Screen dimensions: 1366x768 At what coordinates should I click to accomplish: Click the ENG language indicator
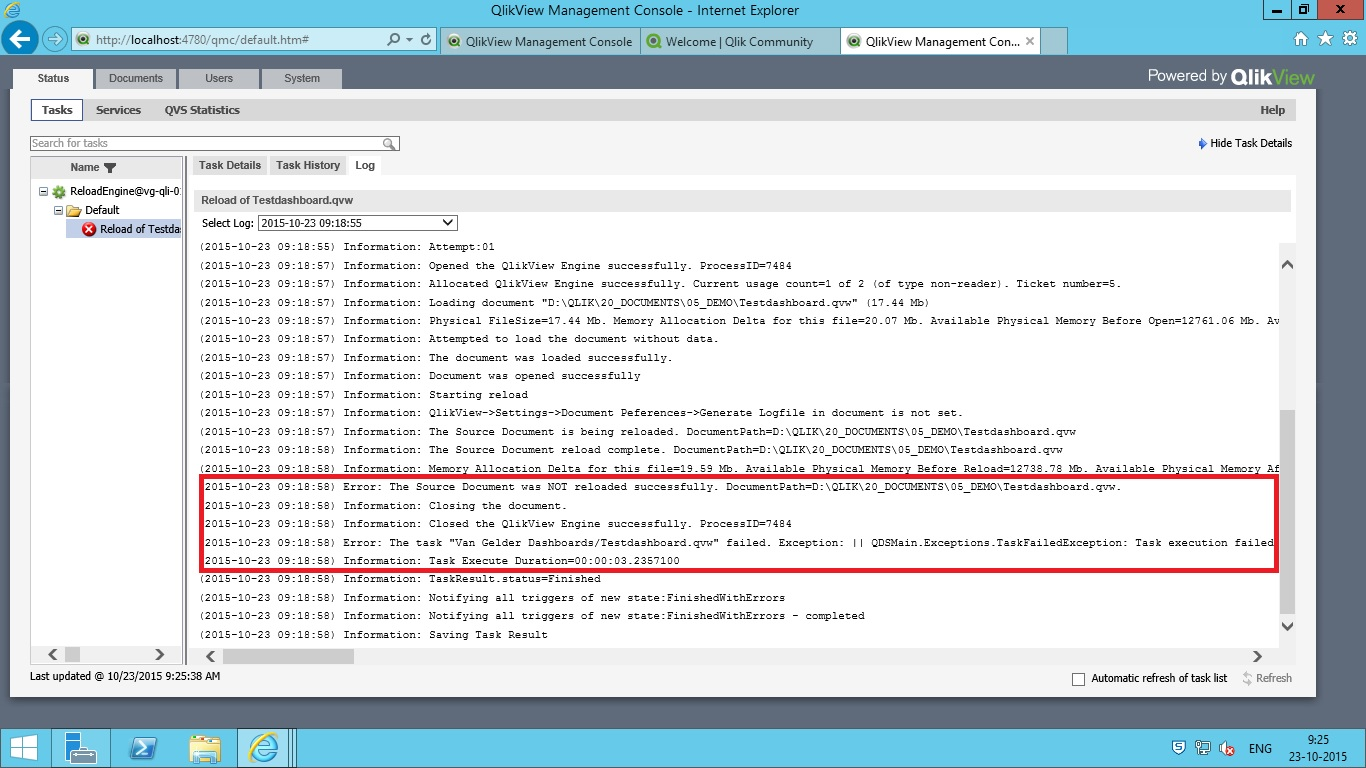pyautogui.click(x=1260, y=748)
